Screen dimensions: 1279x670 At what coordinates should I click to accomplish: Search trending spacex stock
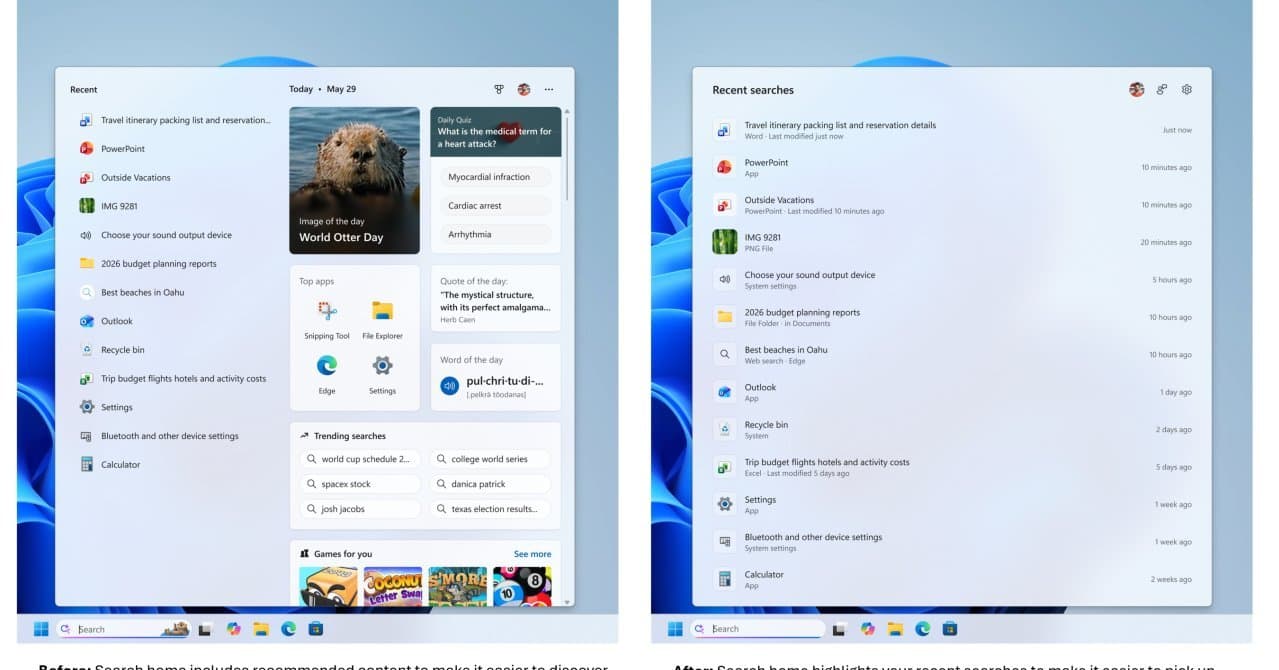tap(360, 484)
